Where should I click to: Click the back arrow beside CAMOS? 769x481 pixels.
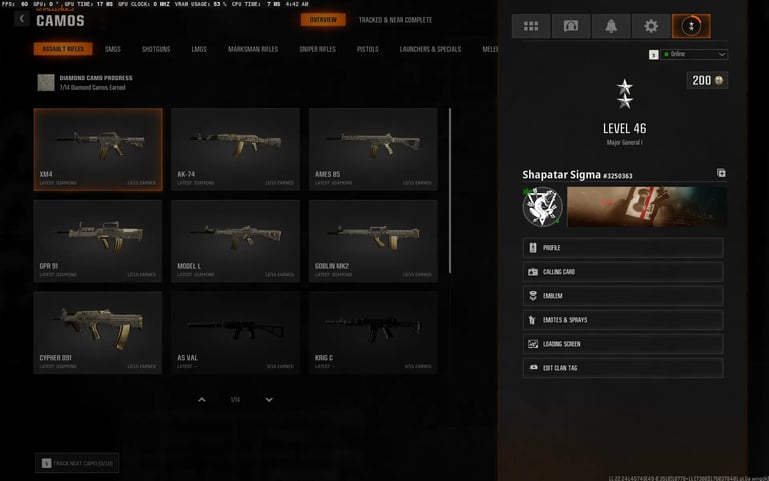22,19
